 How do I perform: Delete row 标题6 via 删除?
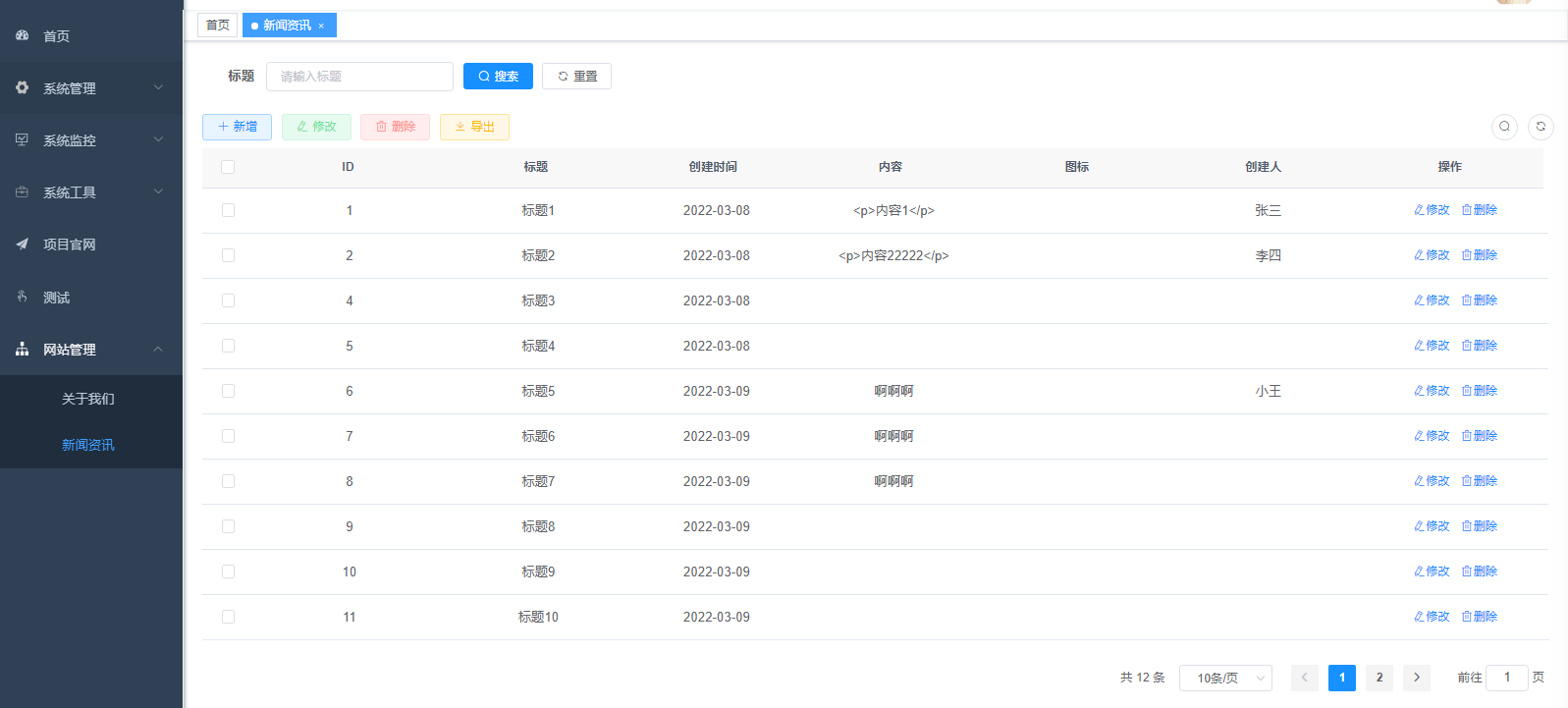coord(1480,436)
